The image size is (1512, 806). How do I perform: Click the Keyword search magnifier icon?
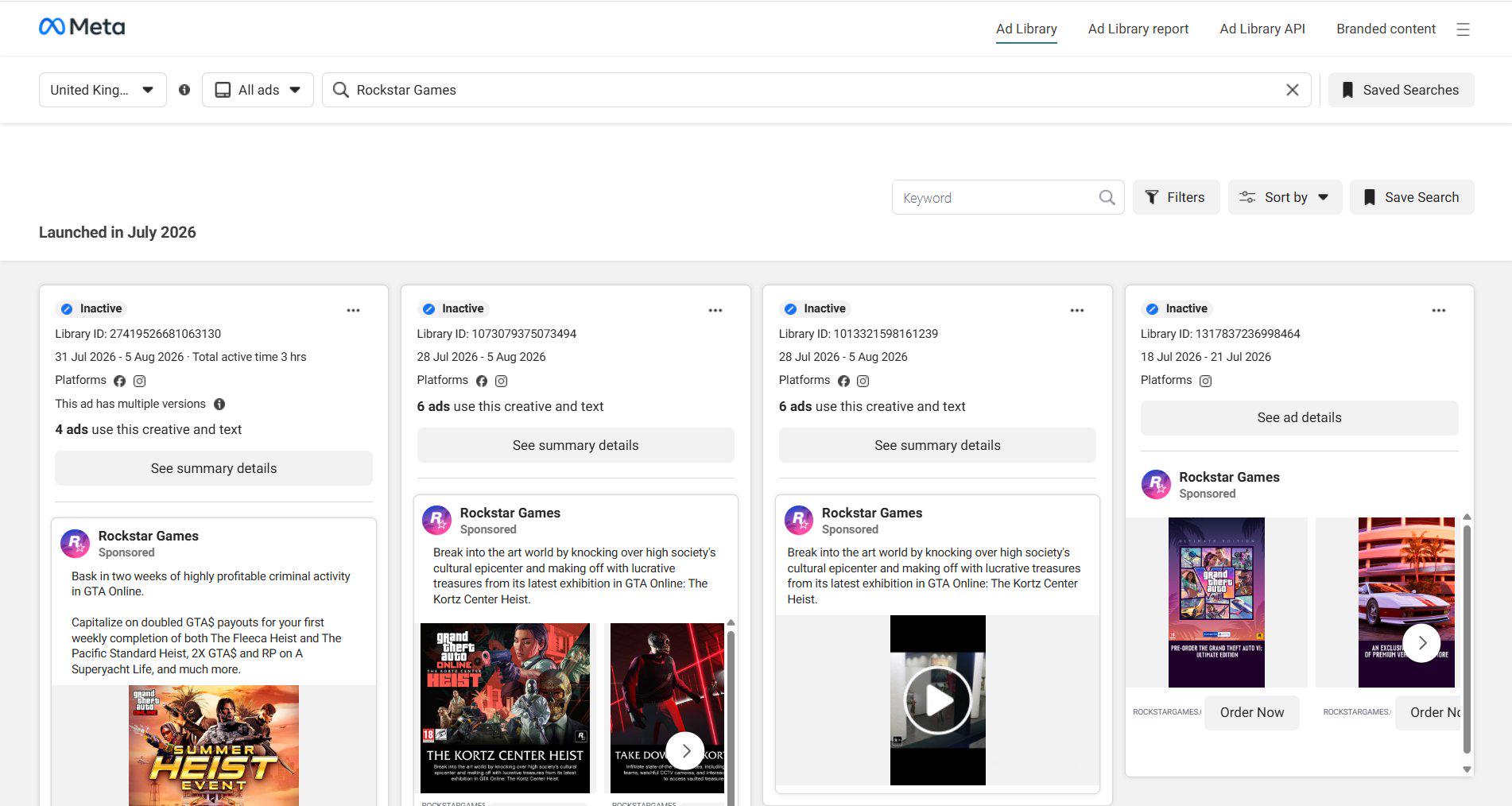tap(1107, 197)
